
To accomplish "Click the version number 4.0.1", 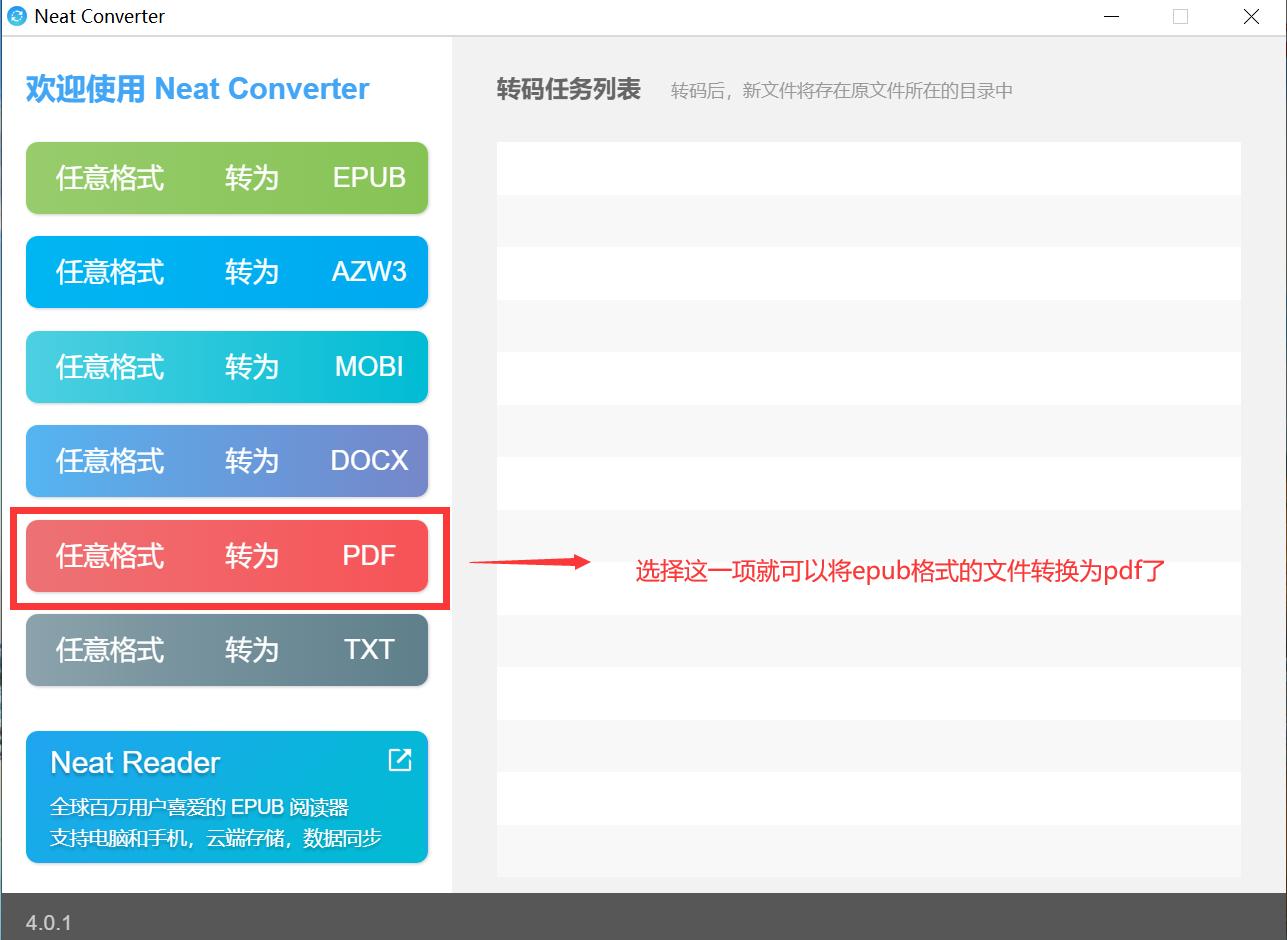I will point(47,922).
